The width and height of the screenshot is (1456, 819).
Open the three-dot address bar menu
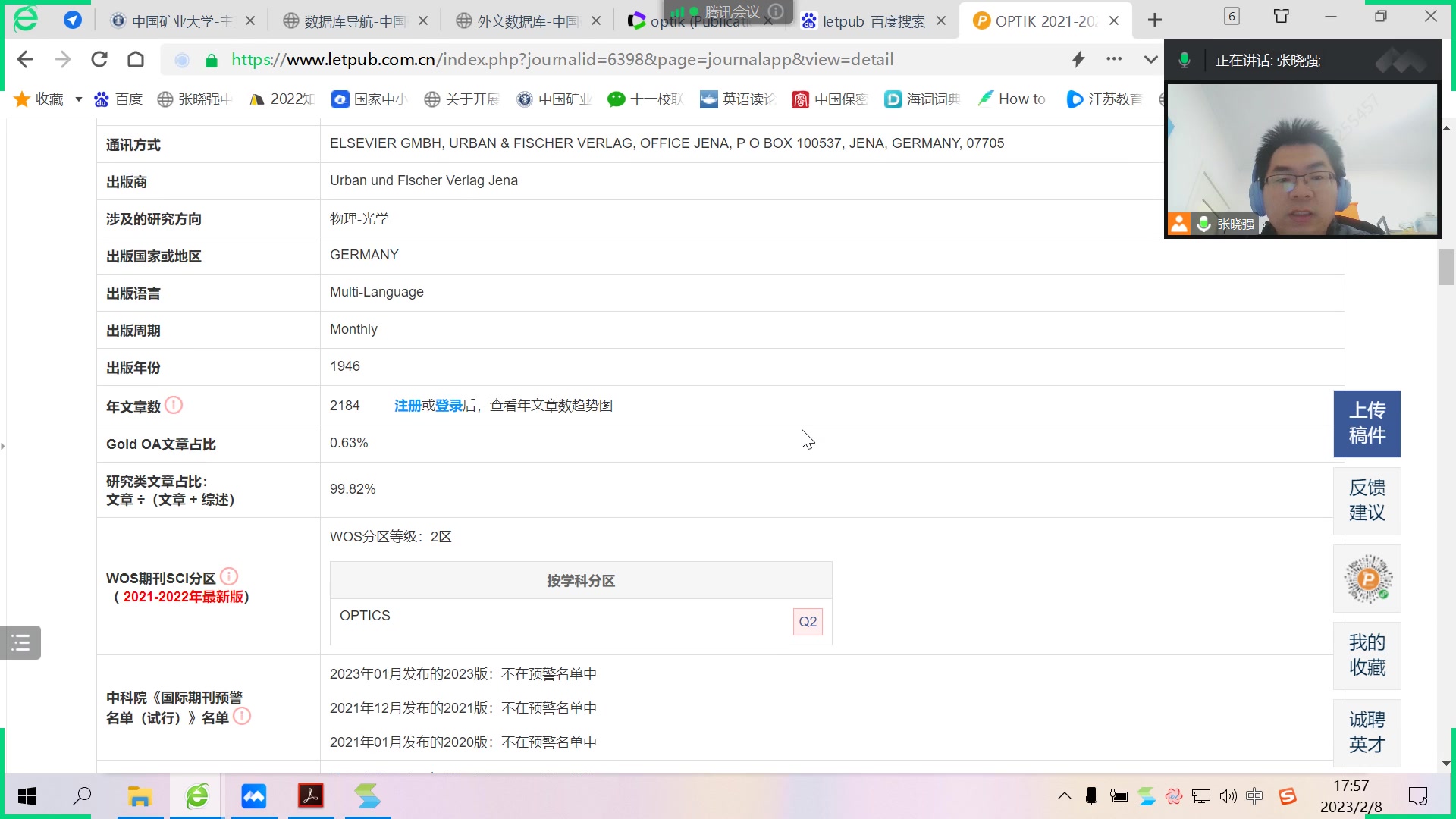pyautogui.click(x=1114, y=59)
